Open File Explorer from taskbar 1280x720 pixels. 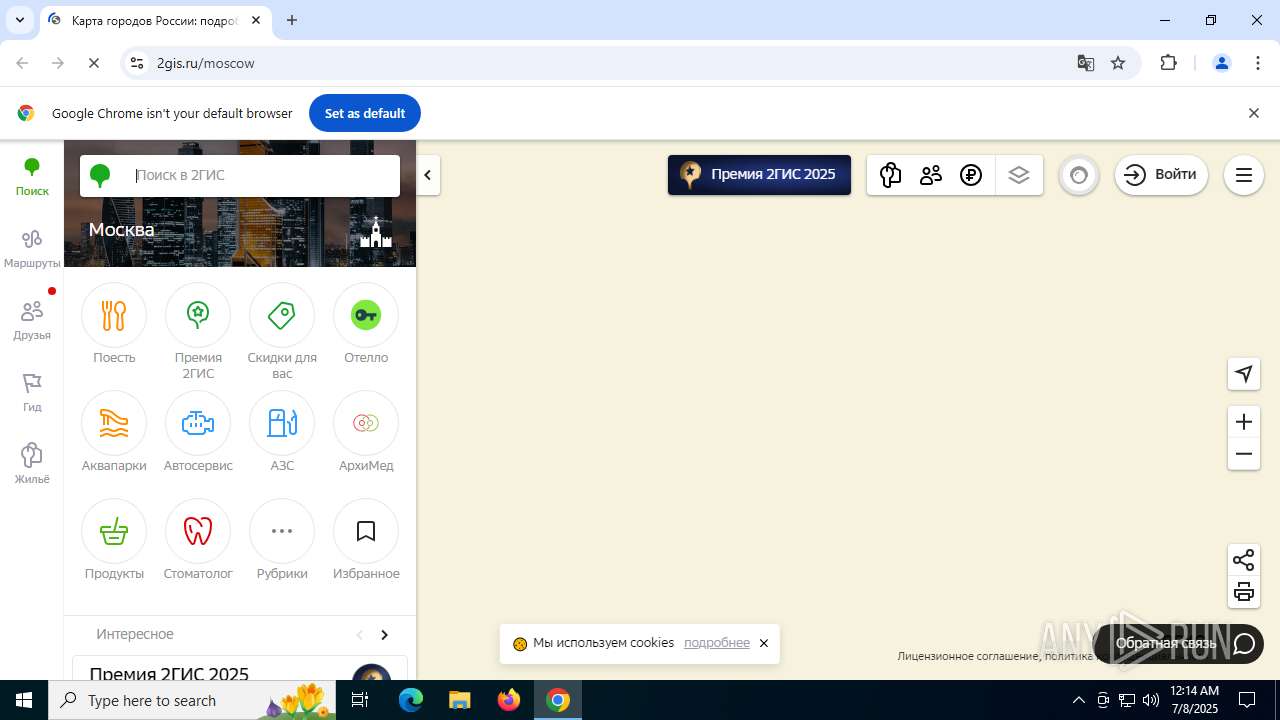(460, 700)
